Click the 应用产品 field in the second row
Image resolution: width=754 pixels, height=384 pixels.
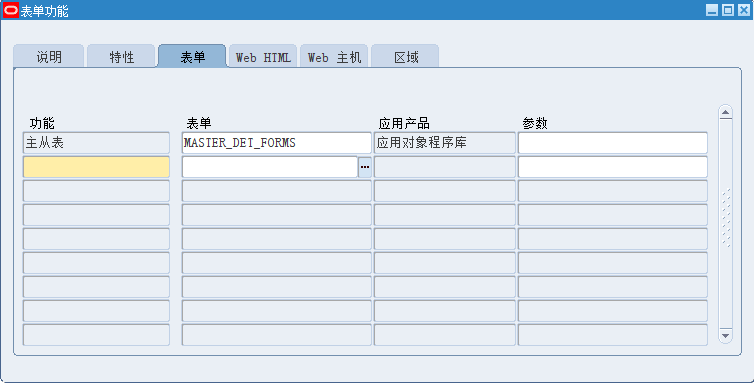click(444, 167)
